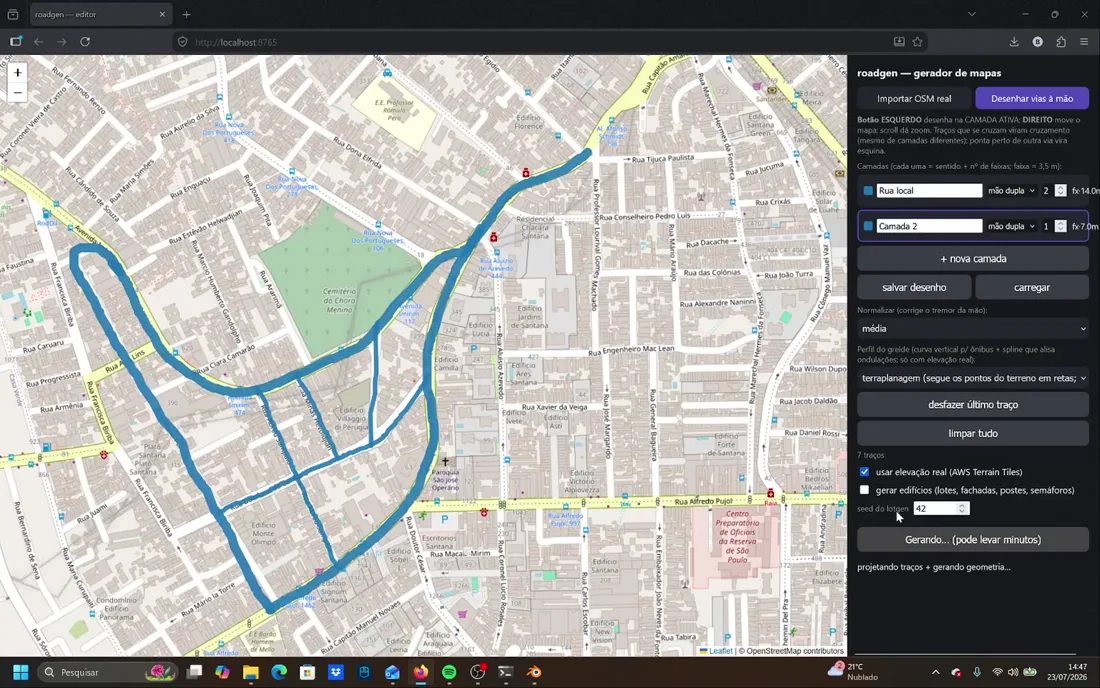Undo stroke with desfazer último traço

pos(973,405)
